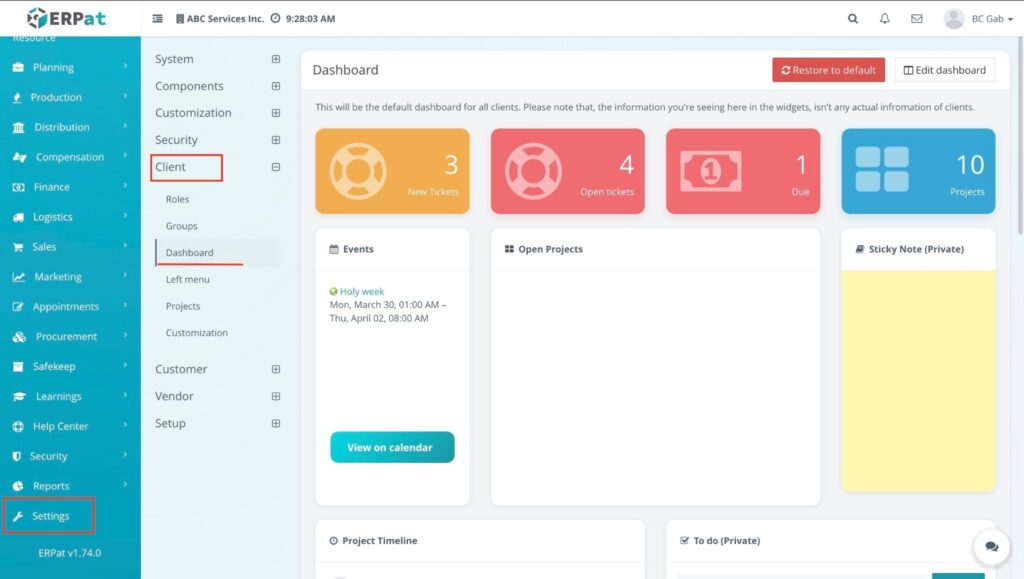Select Left menu under Client
Viewport: 1024px width, 579px height.
coord(188,280)
